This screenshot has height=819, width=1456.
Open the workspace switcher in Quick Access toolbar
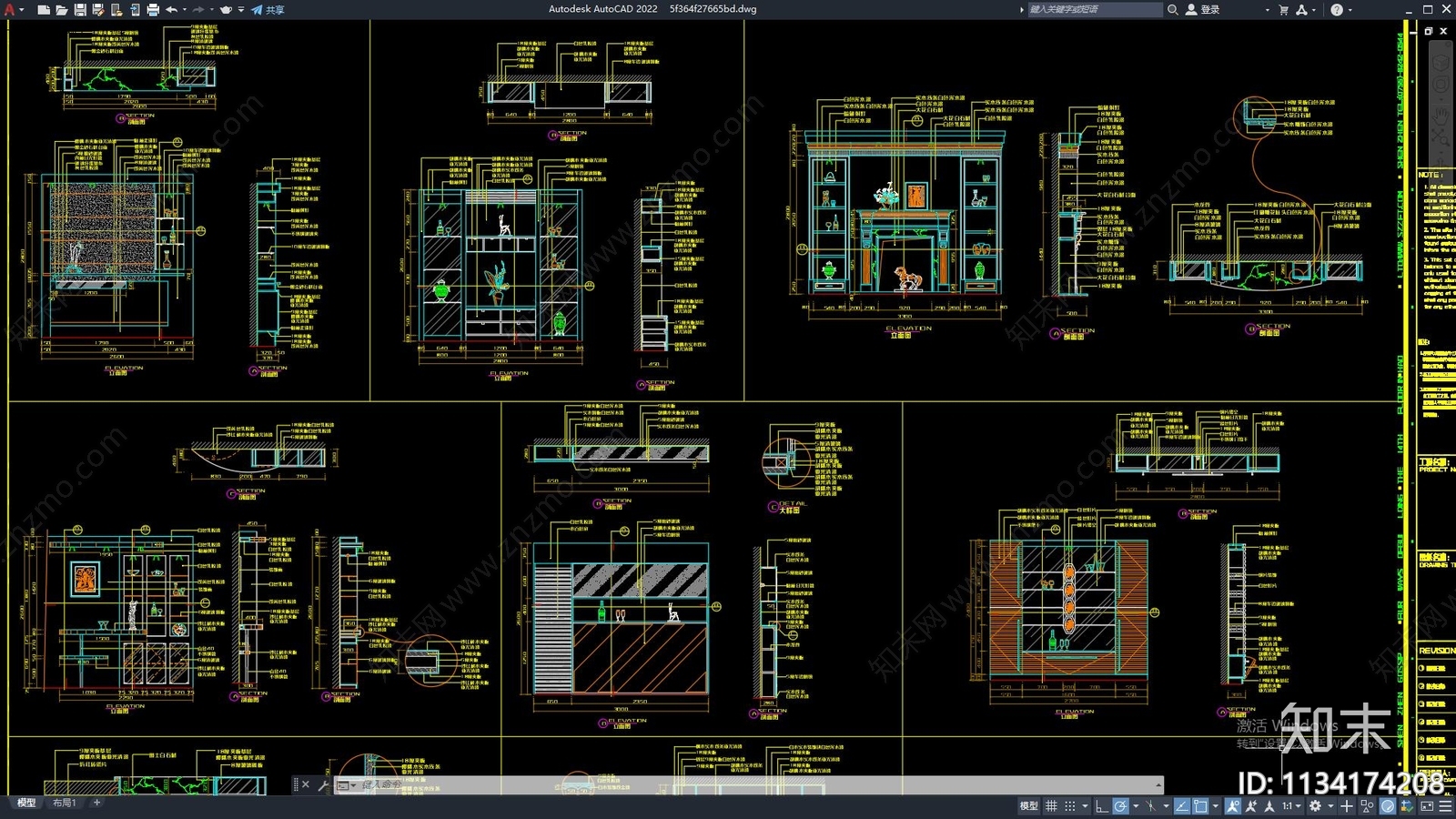pos(226,10)
